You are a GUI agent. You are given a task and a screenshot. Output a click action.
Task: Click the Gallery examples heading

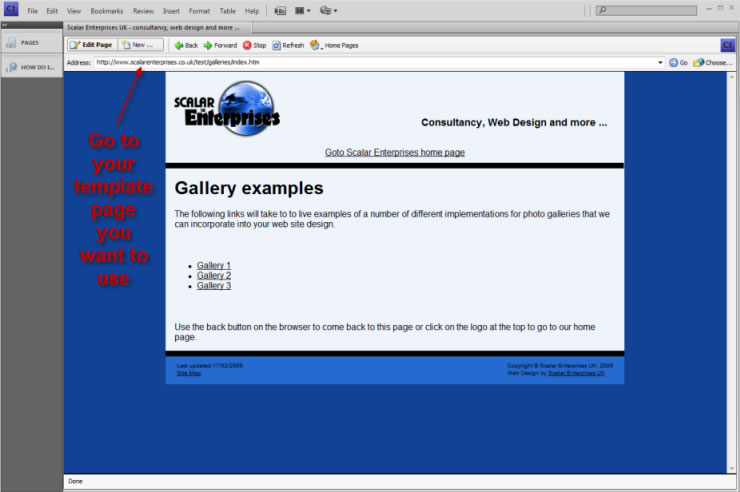(x=249, y=188)
